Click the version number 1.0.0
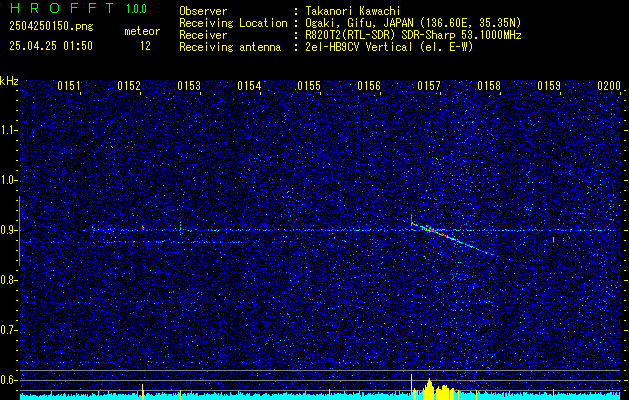The image size is (629, 400). click(136, 9)
